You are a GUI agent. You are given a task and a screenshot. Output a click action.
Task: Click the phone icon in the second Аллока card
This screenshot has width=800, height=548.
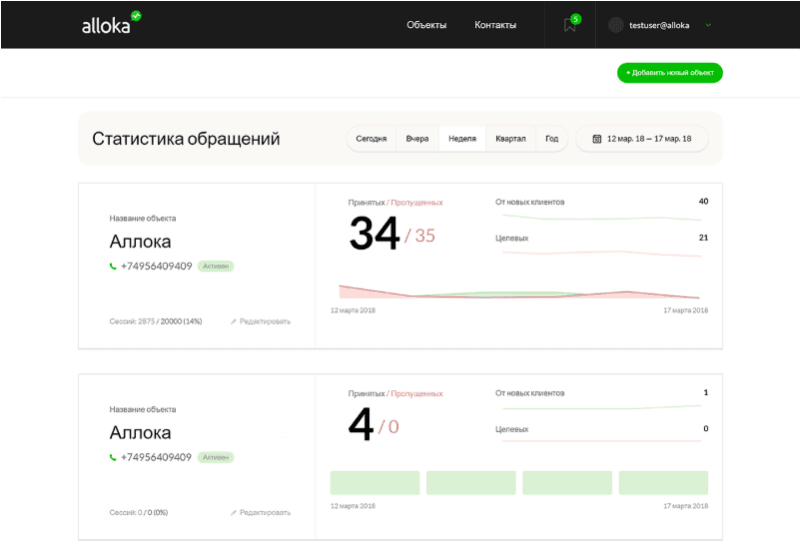(x=113, y=457)
